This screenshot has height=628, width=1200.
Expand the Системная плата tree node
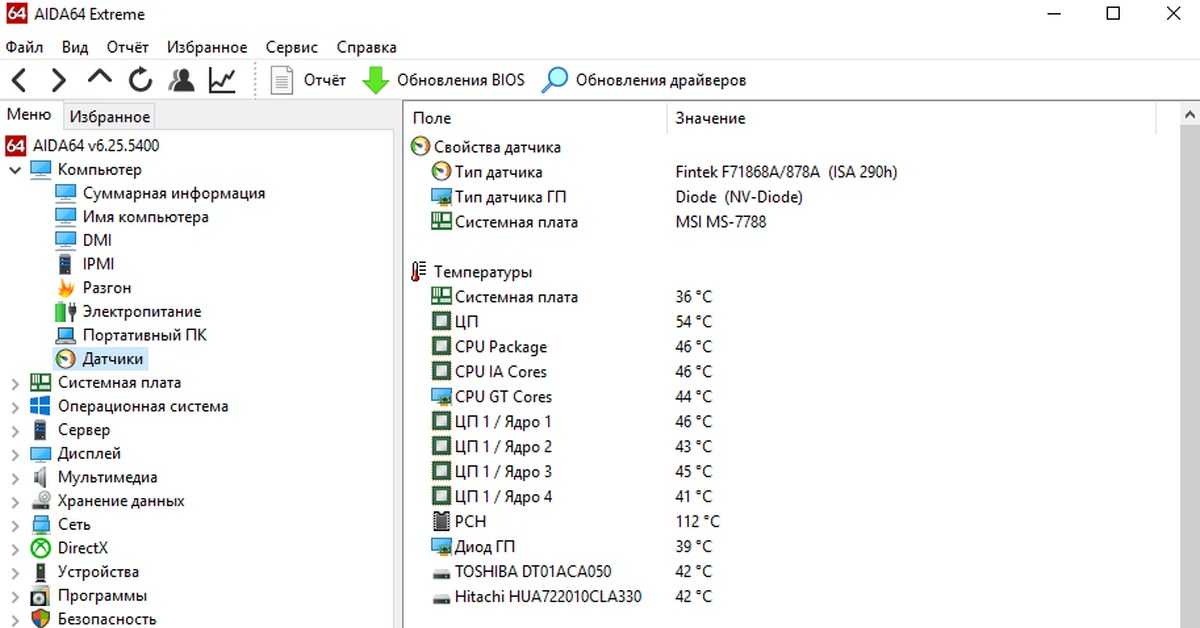[14, 383]
